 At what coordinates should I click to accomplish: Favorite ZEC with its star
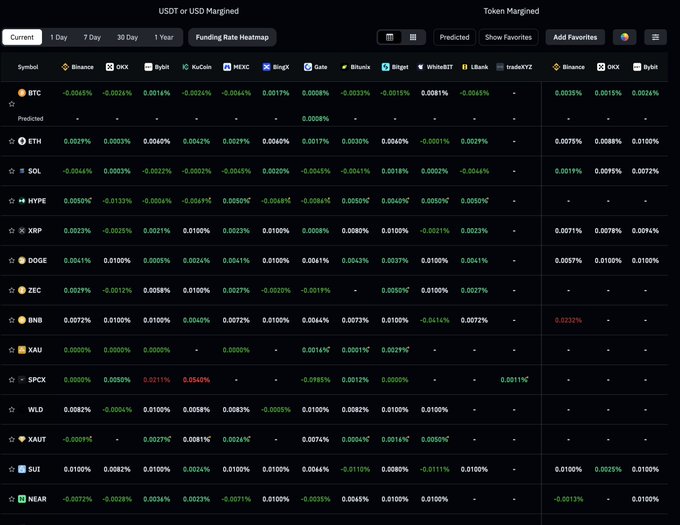(x=12, y=290)
